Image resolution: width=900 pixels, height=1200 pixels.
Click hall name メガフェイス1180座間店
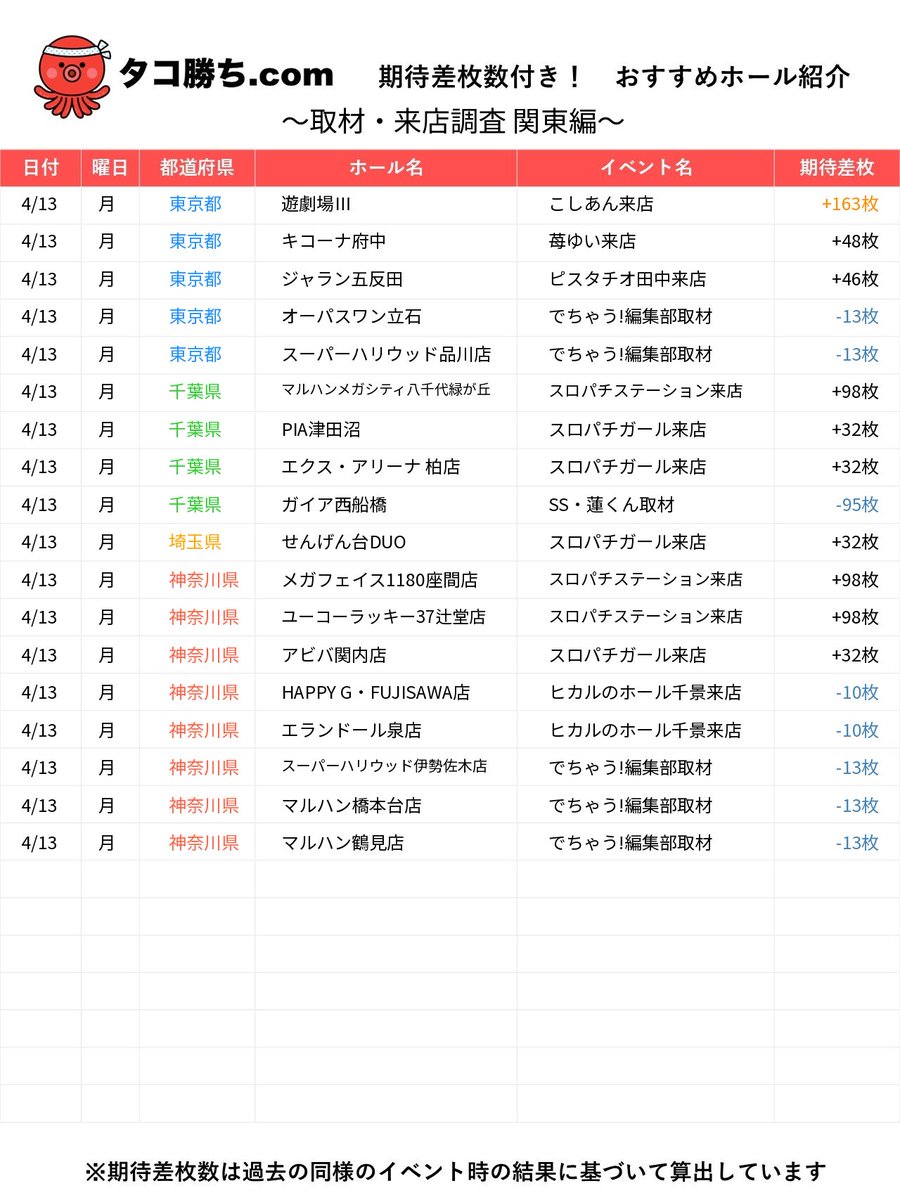(380, 579)
